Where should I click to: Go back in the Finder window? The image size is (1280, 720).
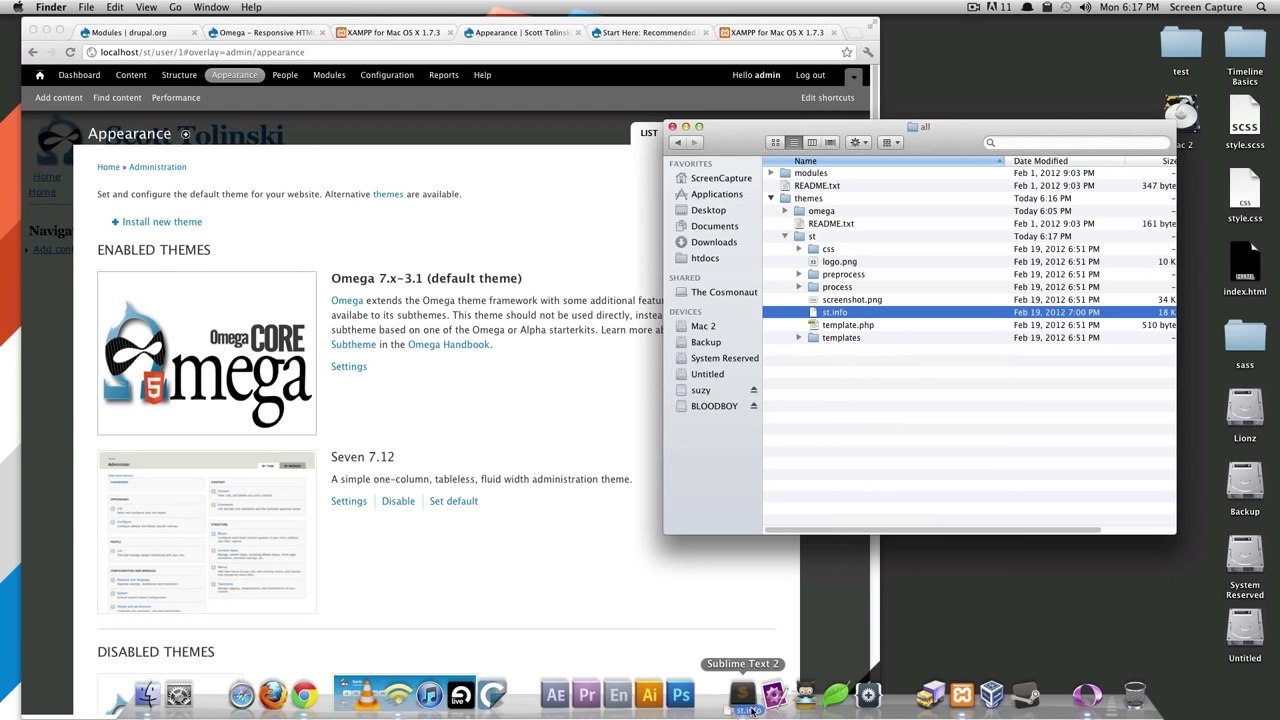pyautogui.click(x=678, y=142)
